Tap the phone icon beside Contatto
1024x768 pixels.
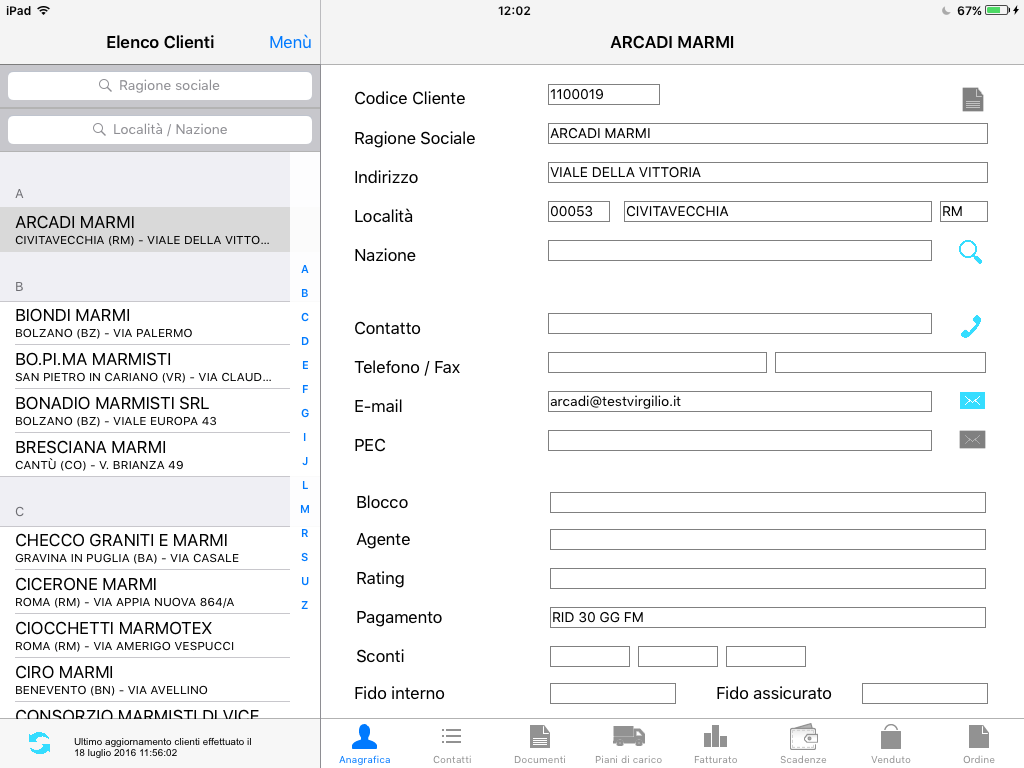(971, 327)
